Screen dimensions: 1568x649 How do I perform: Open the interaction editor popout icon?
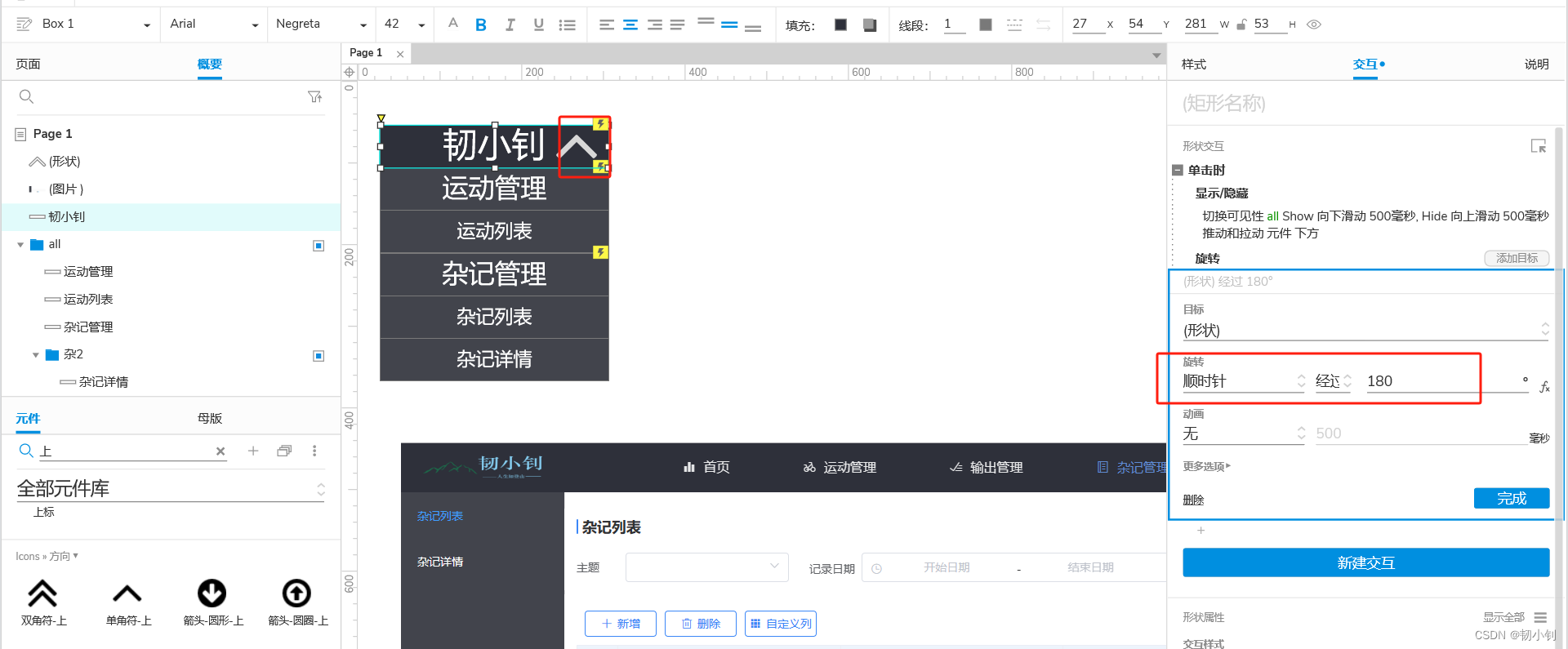click(x=1539, y=146)
